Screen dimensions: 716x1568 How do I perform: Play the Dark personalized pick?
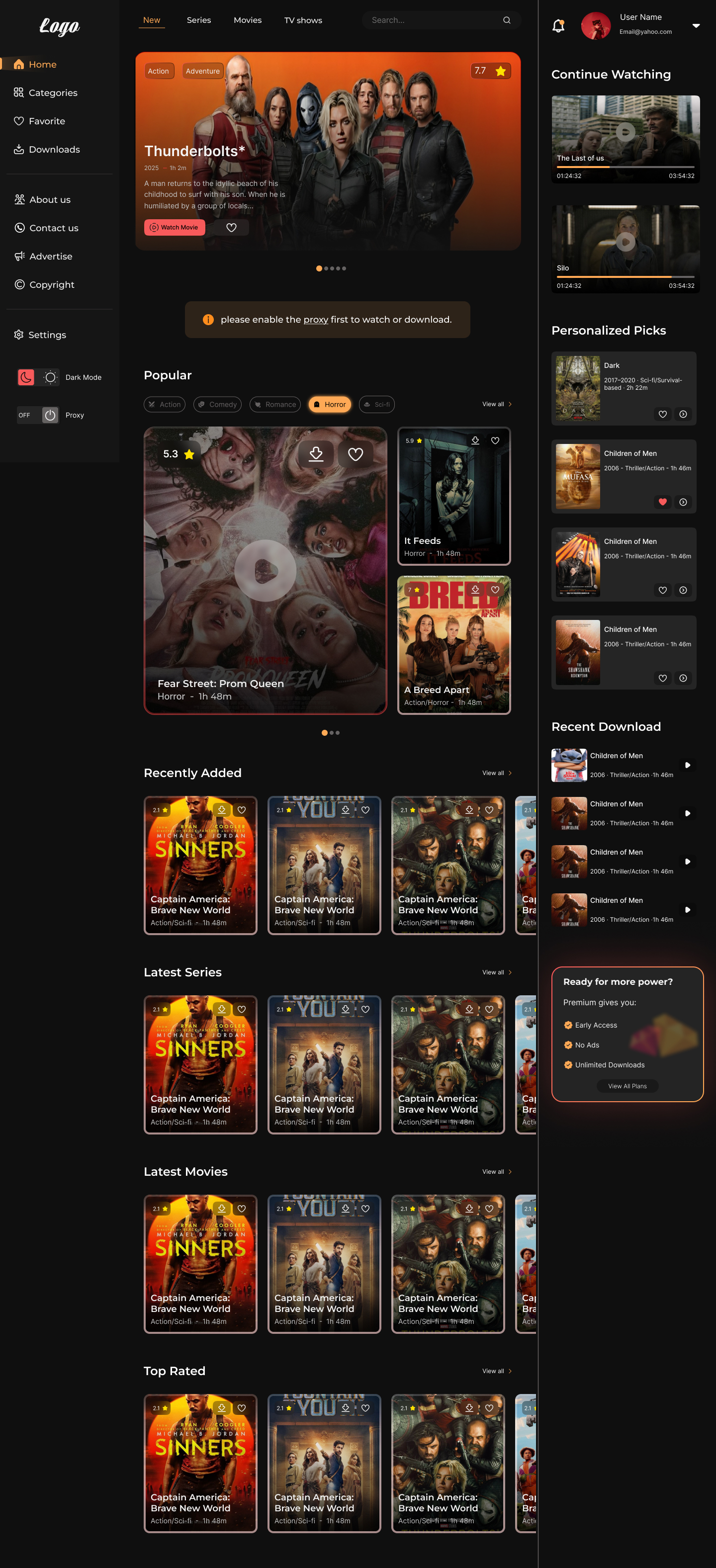(683, 414)
